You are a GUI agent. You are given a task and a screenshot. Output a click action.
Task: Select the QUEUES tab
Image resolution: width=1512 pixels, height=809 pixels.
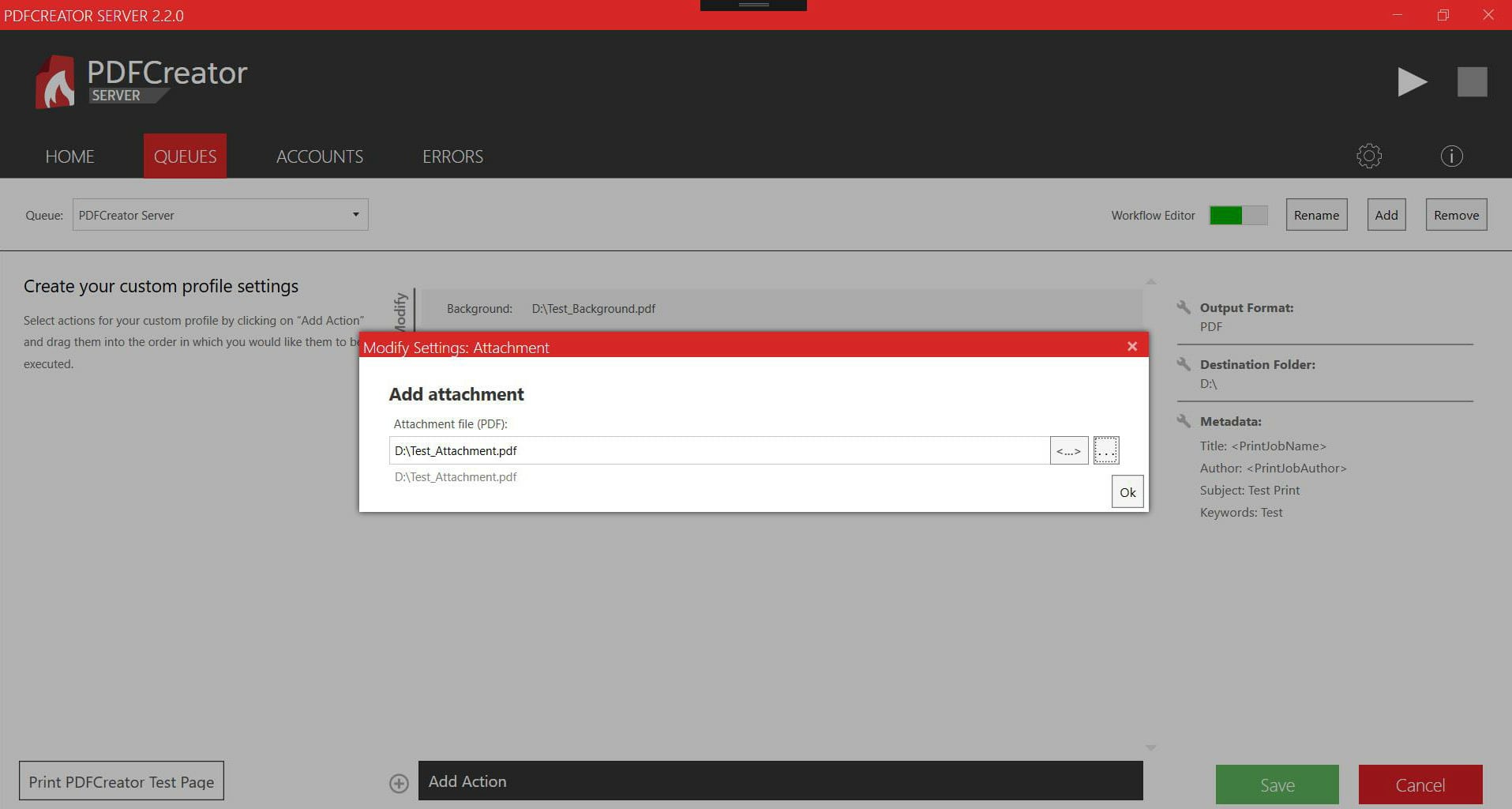point(185,156)
